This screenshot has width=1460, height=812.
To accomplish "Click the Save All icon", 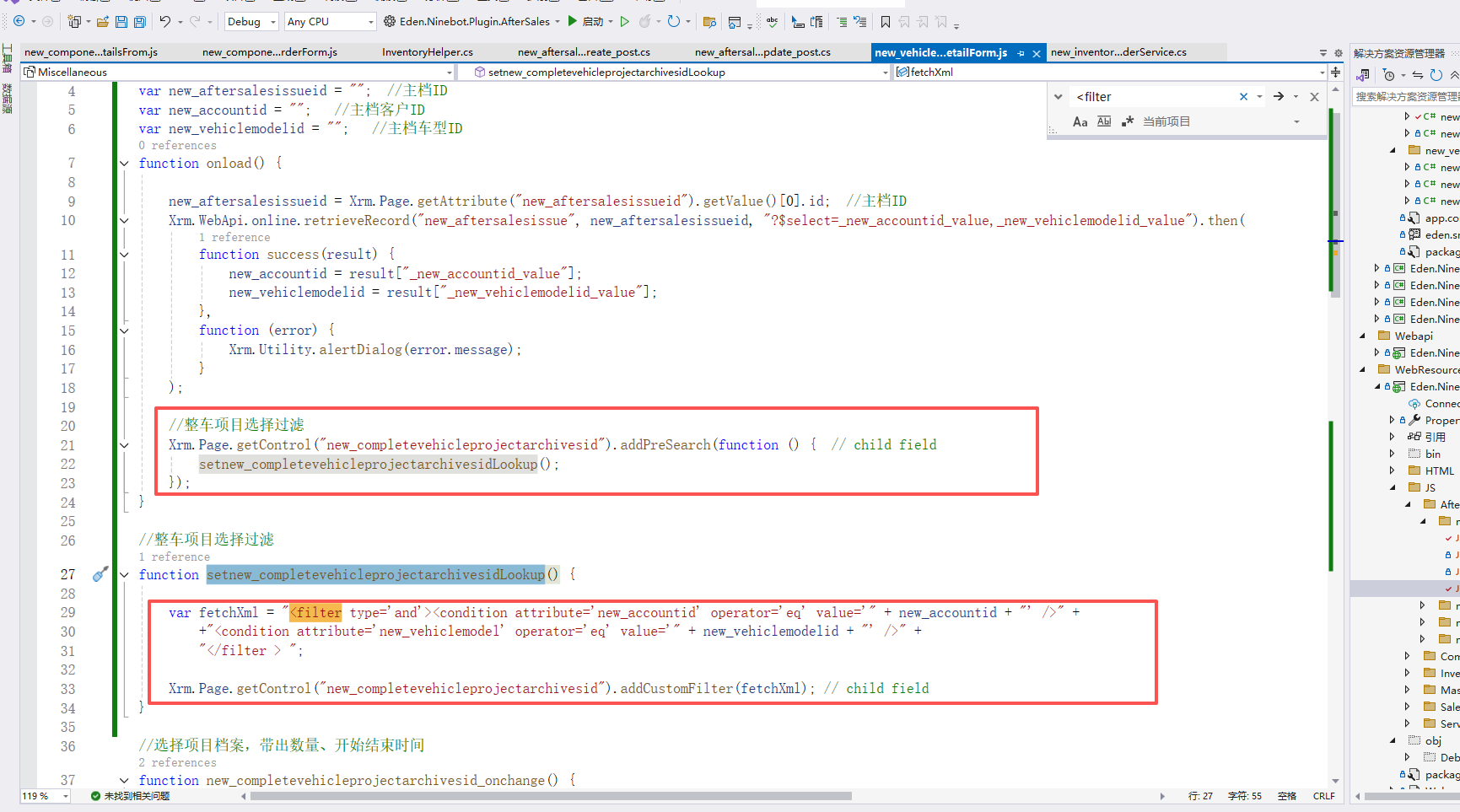I will click(140, 21).
